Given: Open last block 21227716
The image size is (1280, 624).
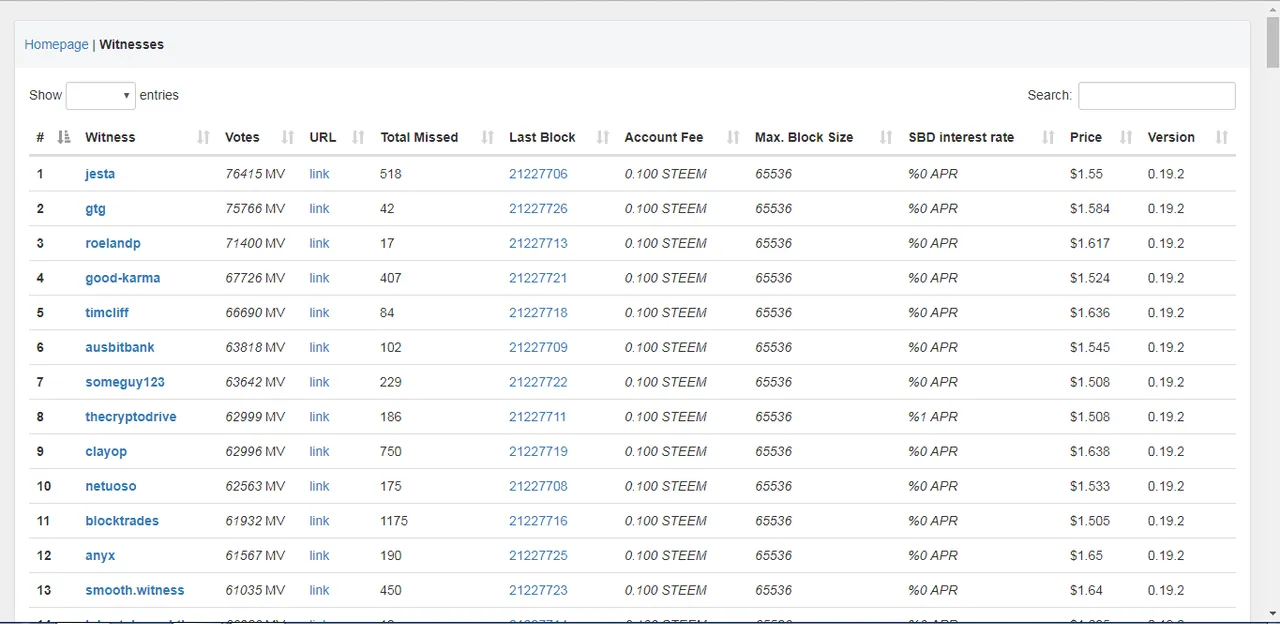Looking at the screenshot, I should click(x=538, y=521).
